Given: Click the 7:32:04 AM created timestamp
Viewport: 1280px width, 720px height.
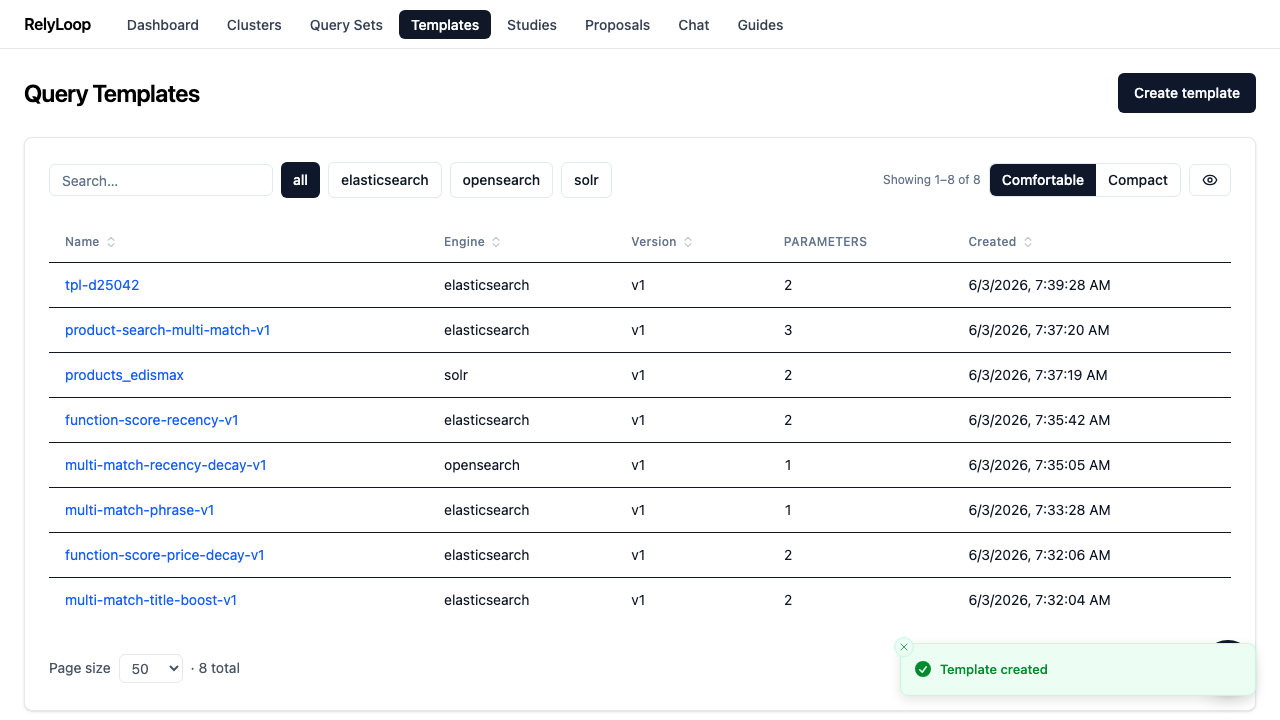Looking at the screenshot, I should click(1039, 600).
